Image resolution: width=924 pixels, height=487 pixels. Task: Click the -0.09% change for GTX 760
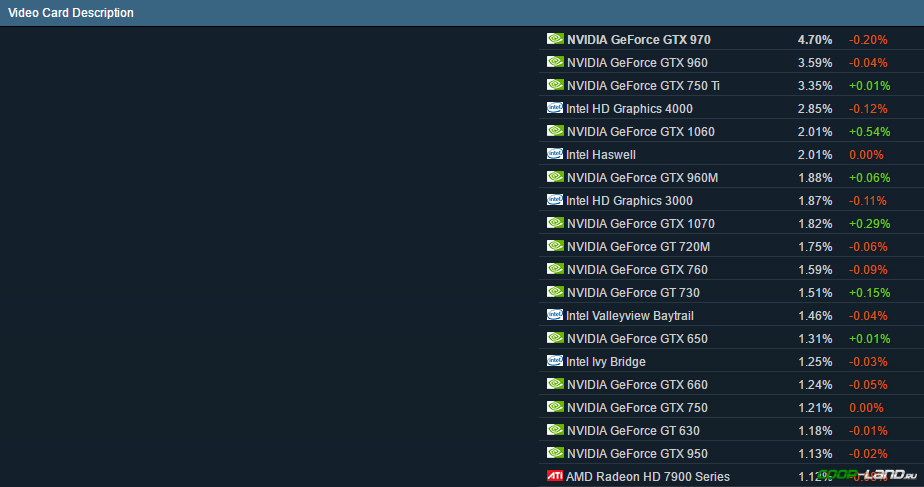[868, 270]
